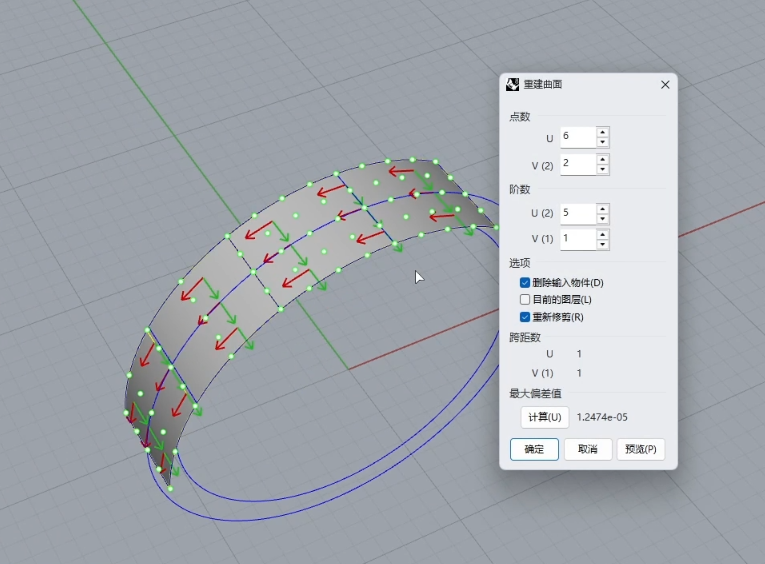Click the degree V input field
This screenshot has width=765, height=564.
577,239
